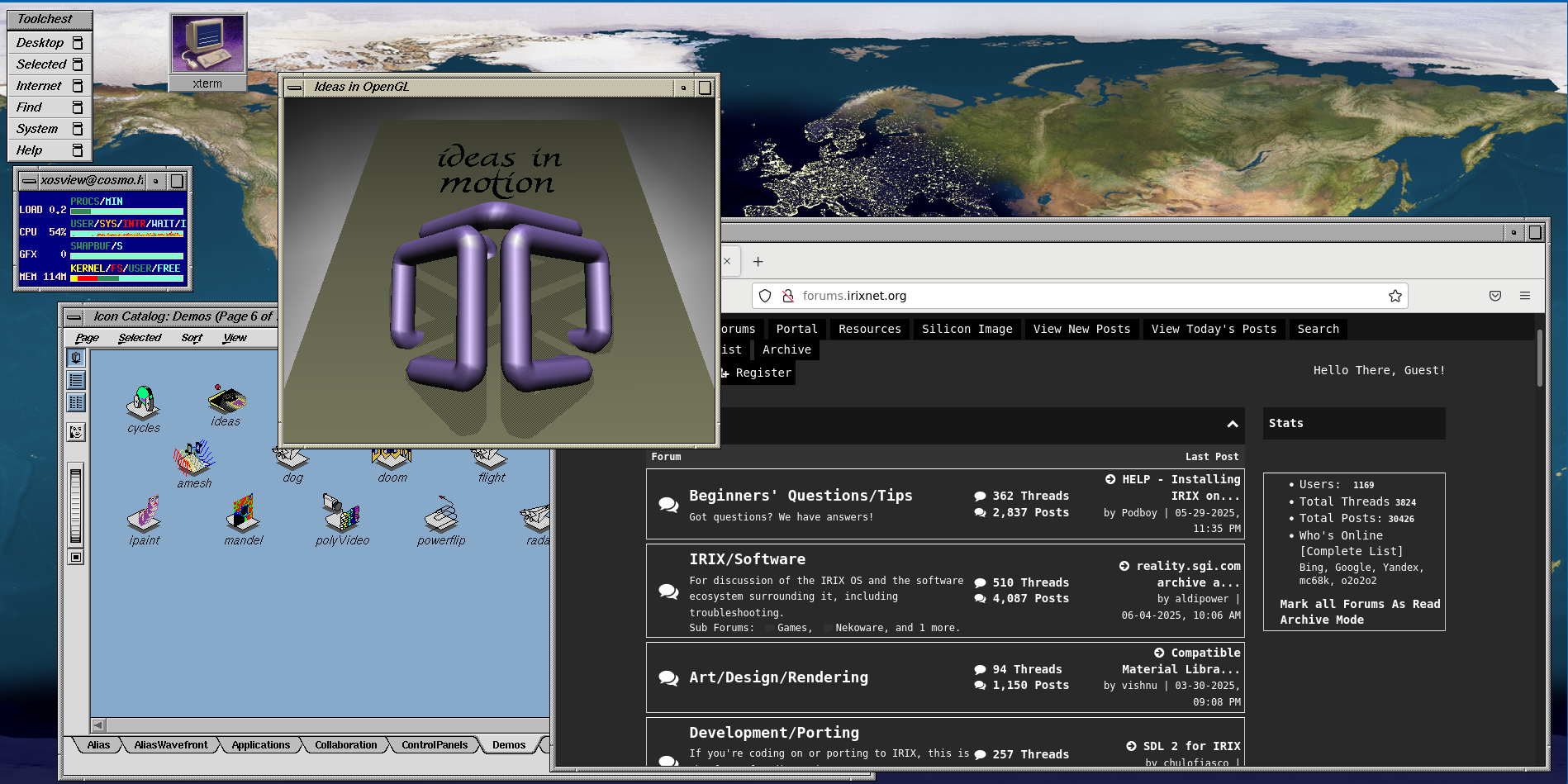Click the Icon Catalog zoom thumbwheel
The image size is (1568, 784).
(76, 506)
